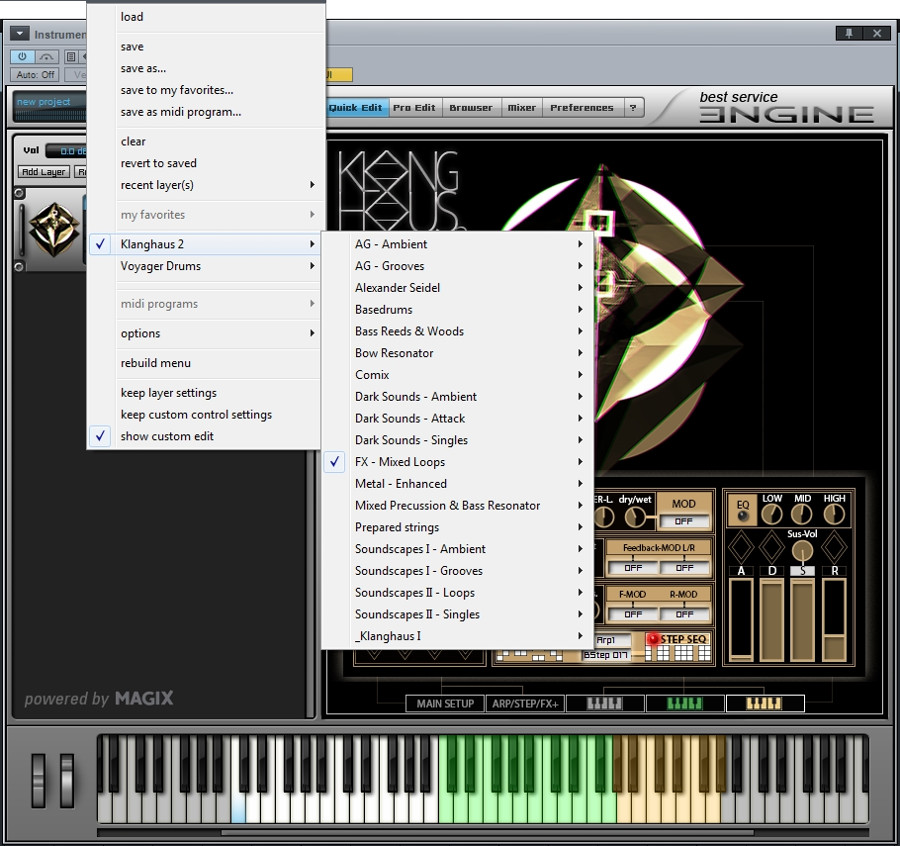Expand the Voyager Drums submenu
Image resolution: width=900 pixels, height=846 pixels.
(x=203, y=266)
